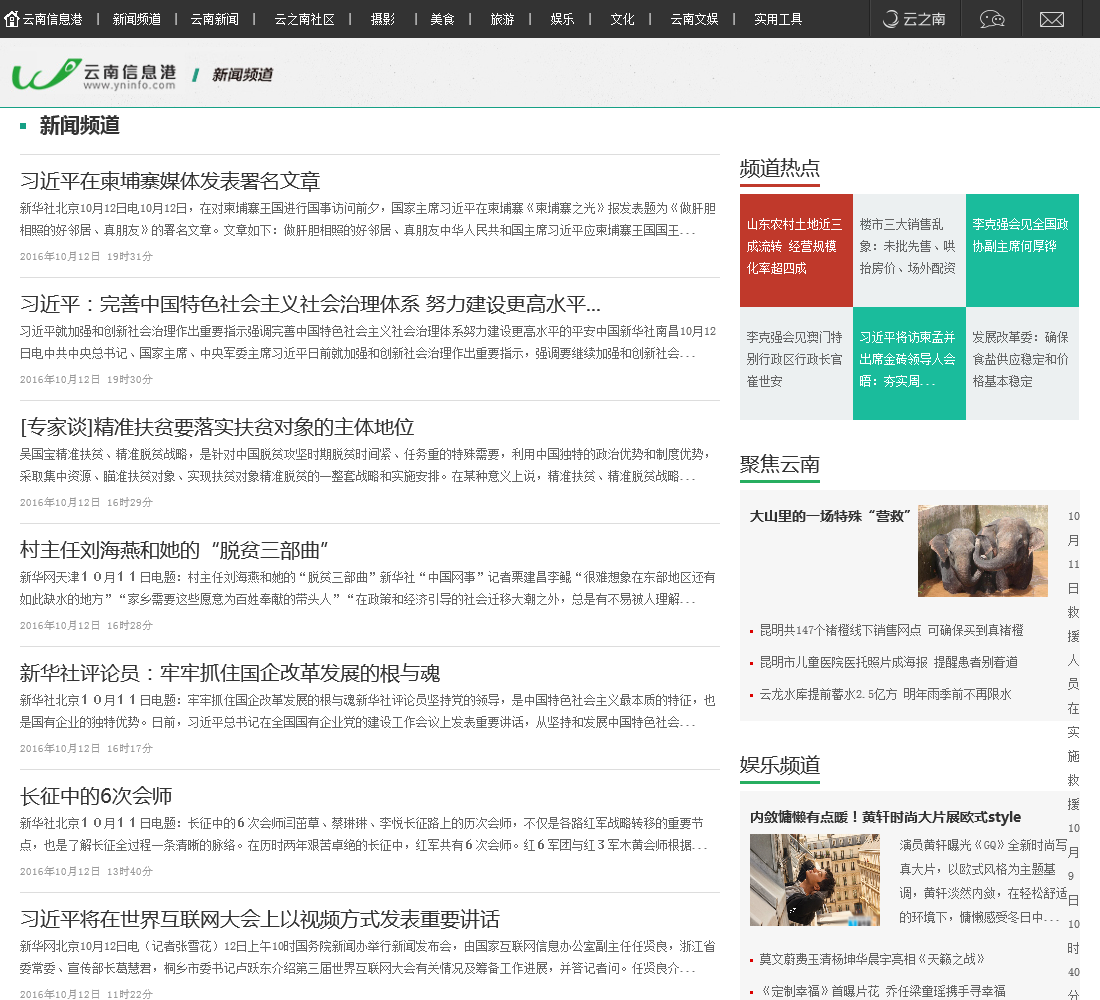Open the 娱乐频道 section heading
Viewport: 1100px width, 1000px height.
[780, 765]
